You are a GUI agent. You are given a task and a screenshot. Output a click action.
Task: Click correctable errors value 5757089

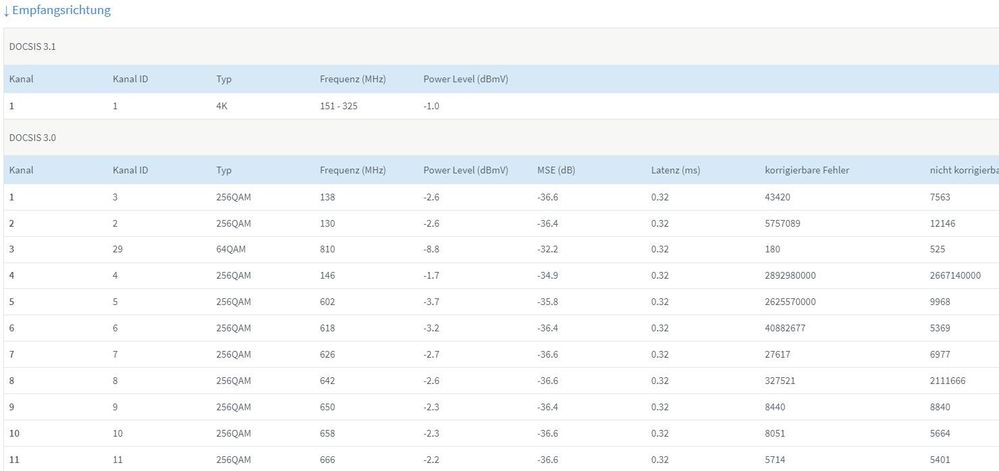coord(782,224)
